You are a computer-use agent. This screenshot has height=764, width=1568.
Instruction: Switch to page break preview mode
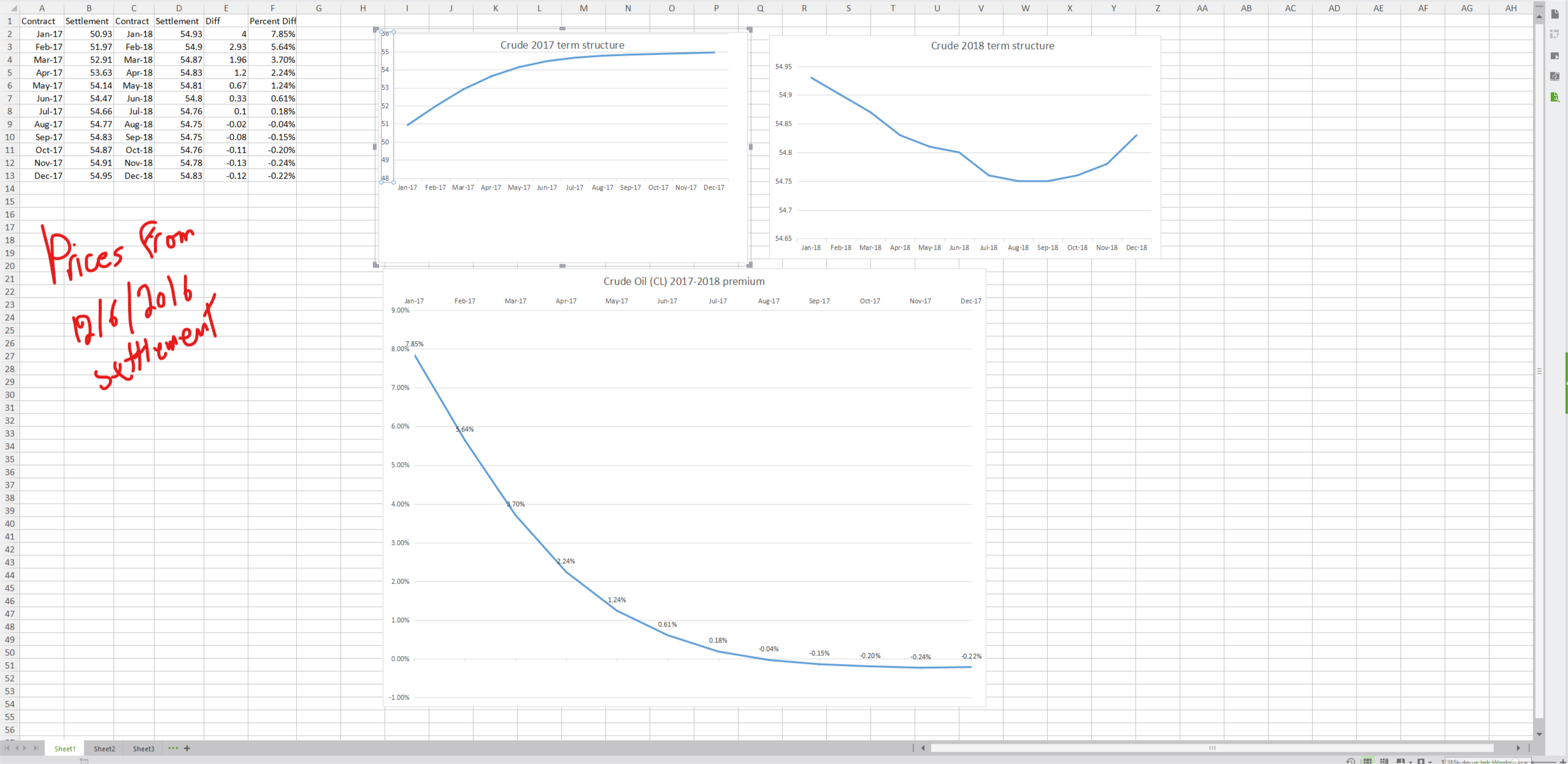click(1384, 762)
